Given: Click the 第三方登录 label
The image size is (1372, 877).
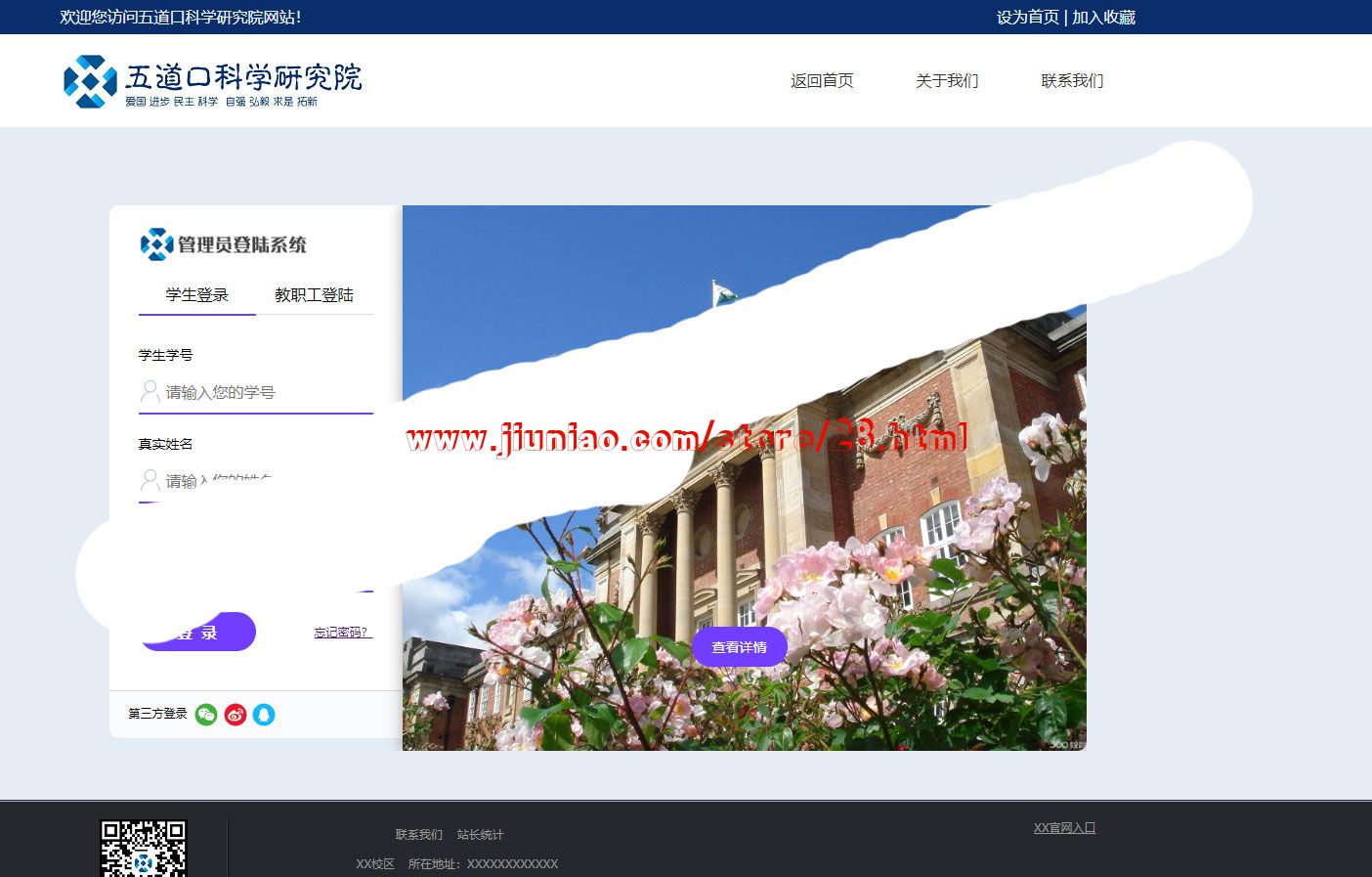Looking at the screenshot, I should pos(157,714).
